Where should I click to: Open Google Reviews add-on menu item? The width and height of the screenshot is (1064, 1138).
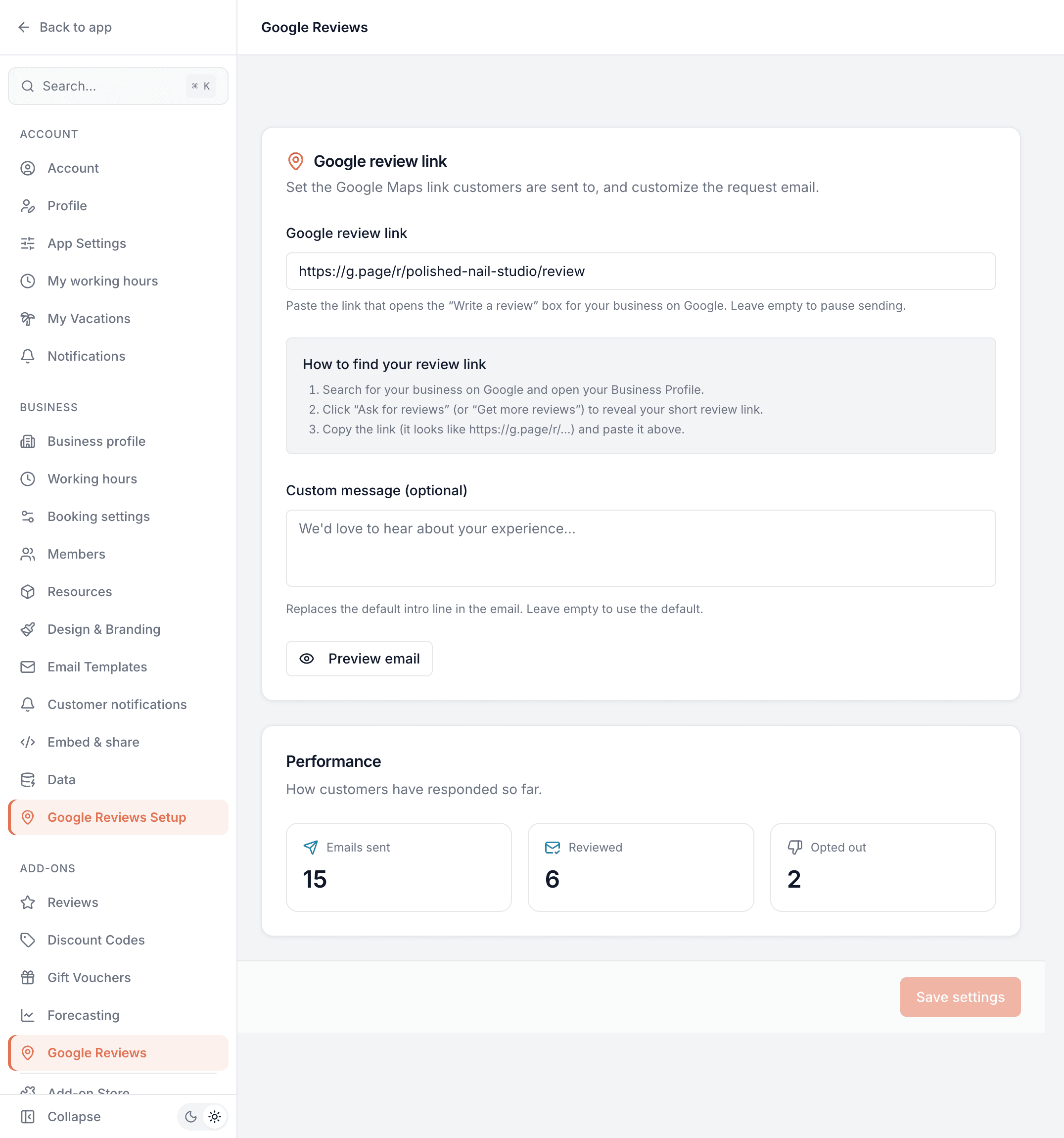point(118,1052)
